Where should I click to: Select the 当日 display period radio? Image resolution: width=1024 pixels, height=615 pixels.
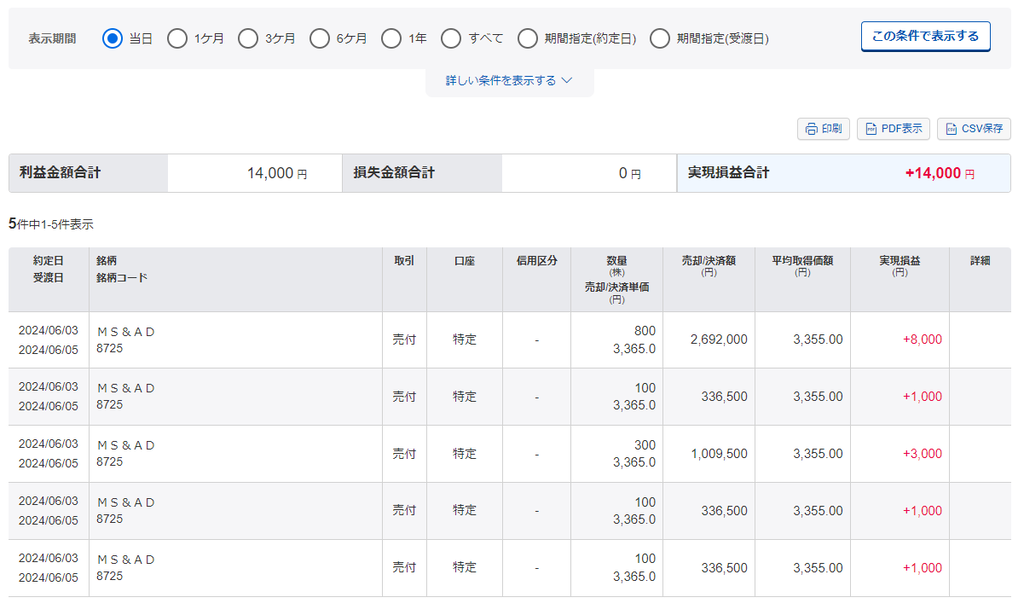pos(113,39)
